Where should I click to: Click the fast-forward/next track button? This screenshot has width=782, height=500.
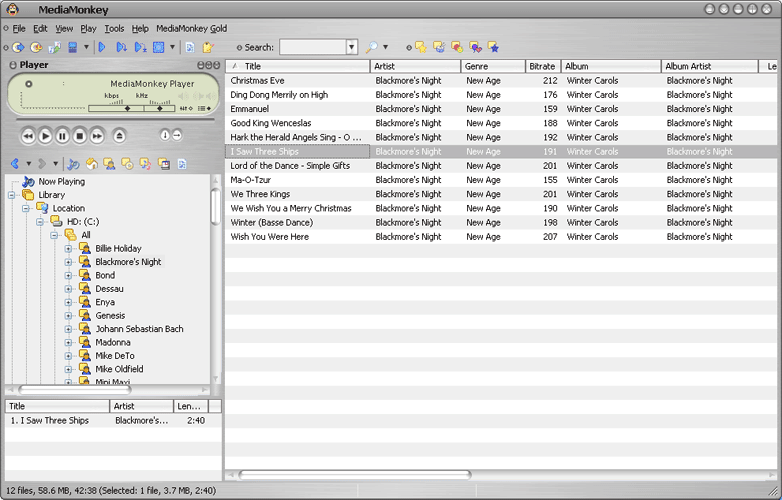[x=97, y=136]
